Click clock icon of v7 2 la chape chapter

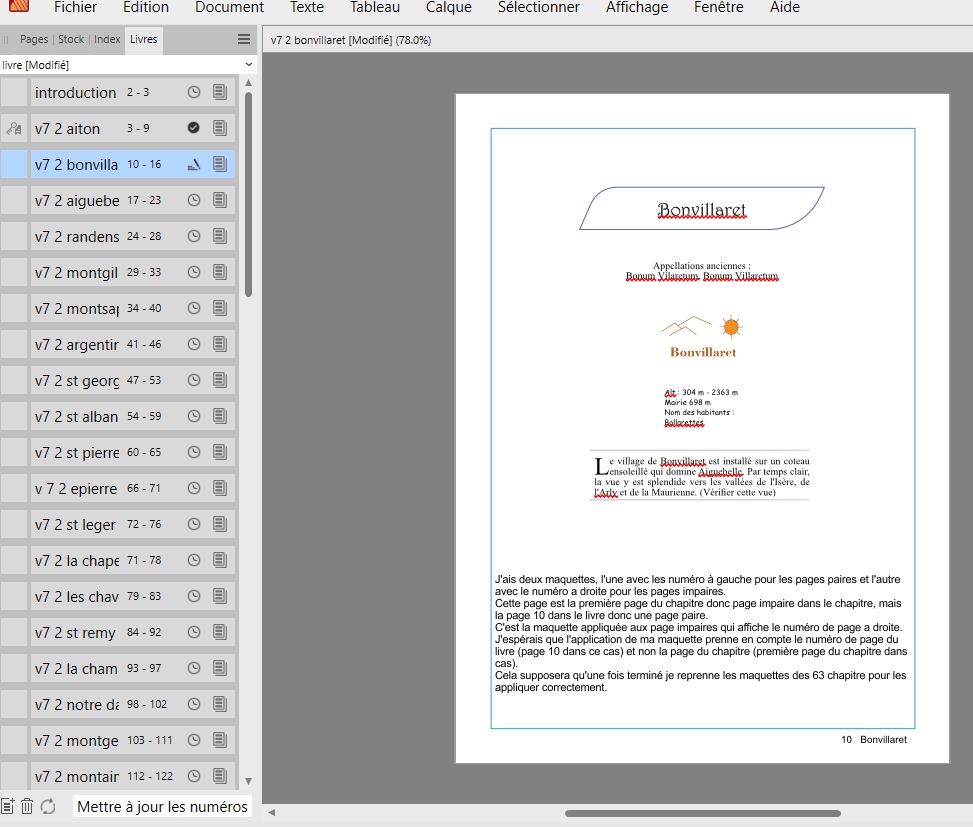[x=194, y=560]
